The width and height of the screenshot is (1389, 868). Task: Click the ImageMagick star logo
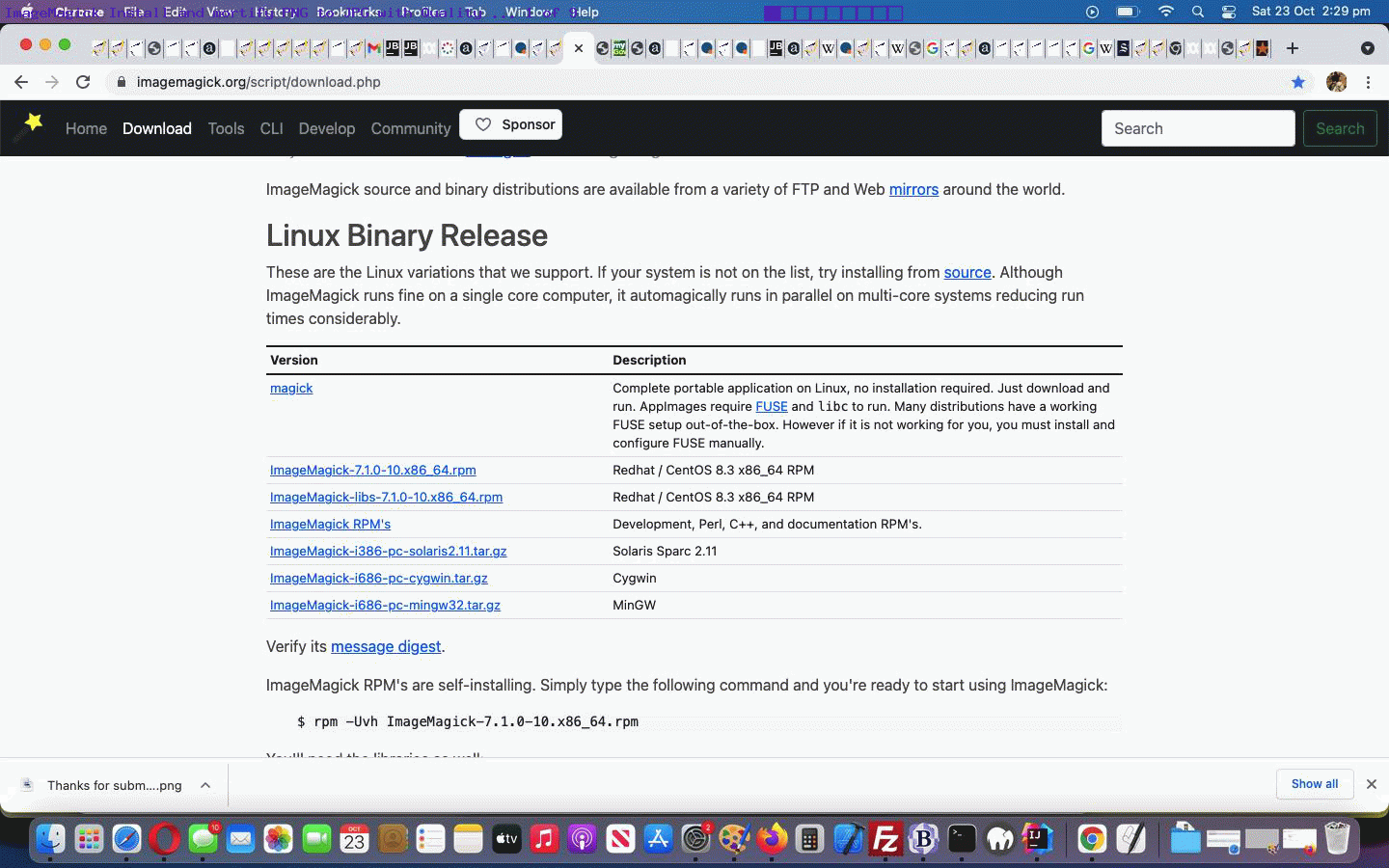(x=33, y=122)
